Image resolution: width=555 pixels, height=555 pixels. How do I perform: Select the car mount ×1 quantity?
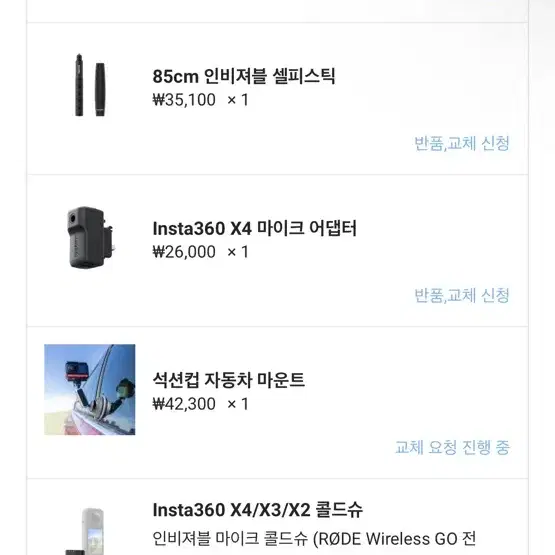[x=238, y=404]
